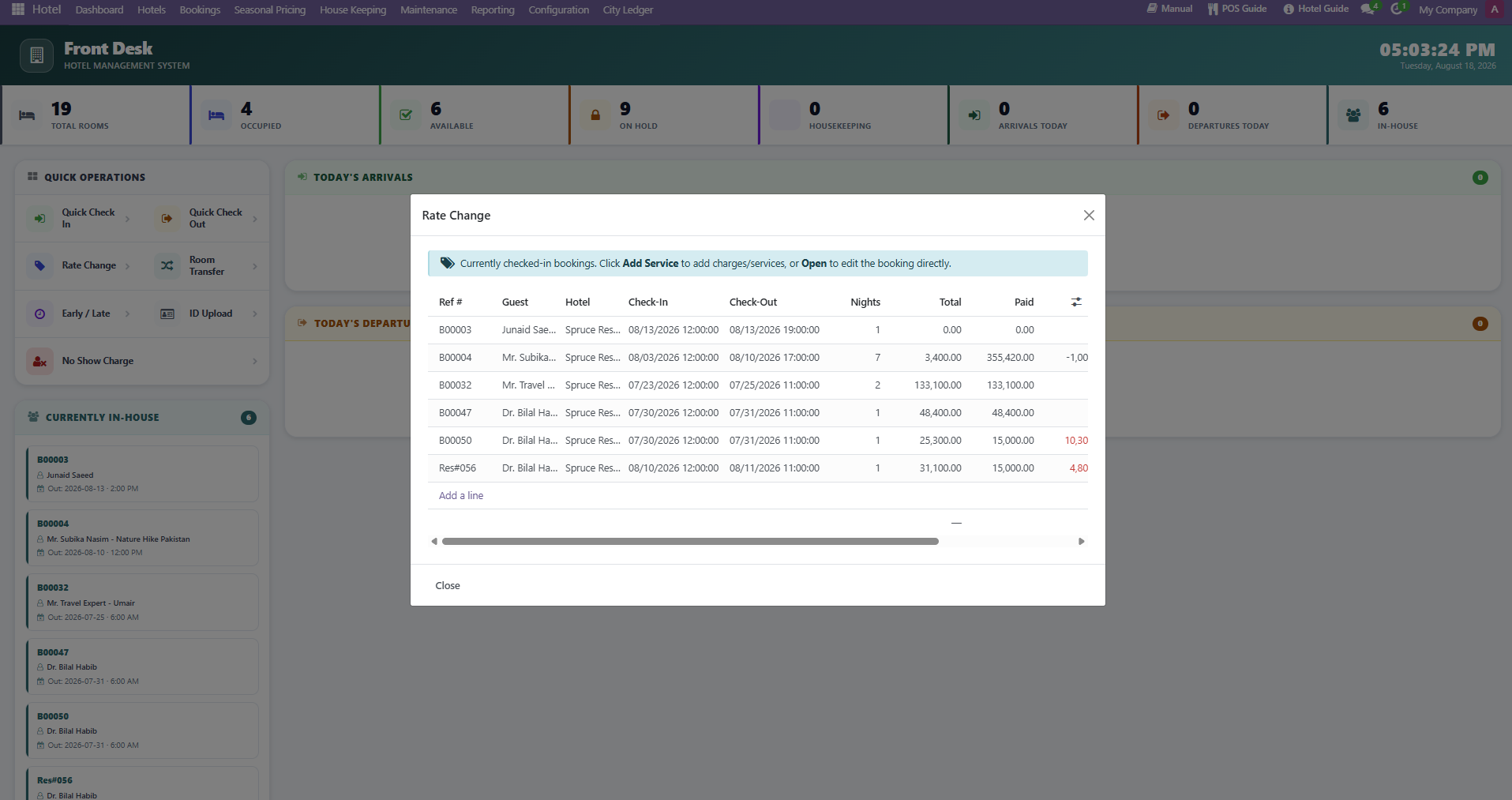Click the Available checkmark icon

406,115
